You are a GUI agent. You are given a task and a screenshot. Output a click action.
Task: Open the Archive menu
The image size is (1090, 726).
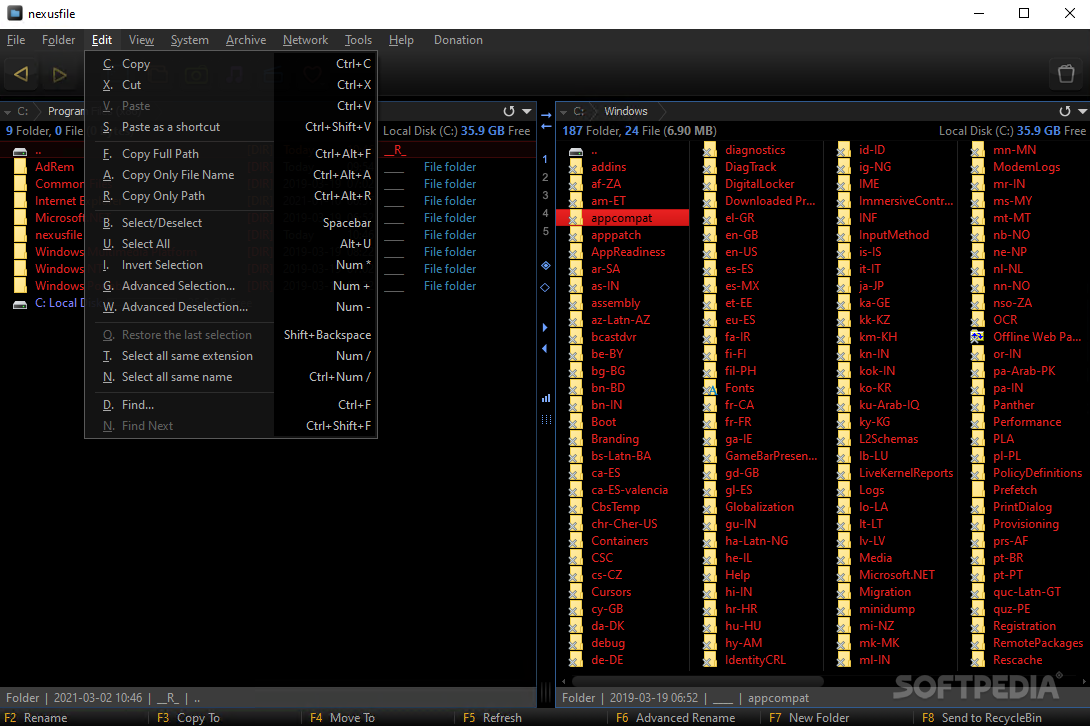click(245, 40)
